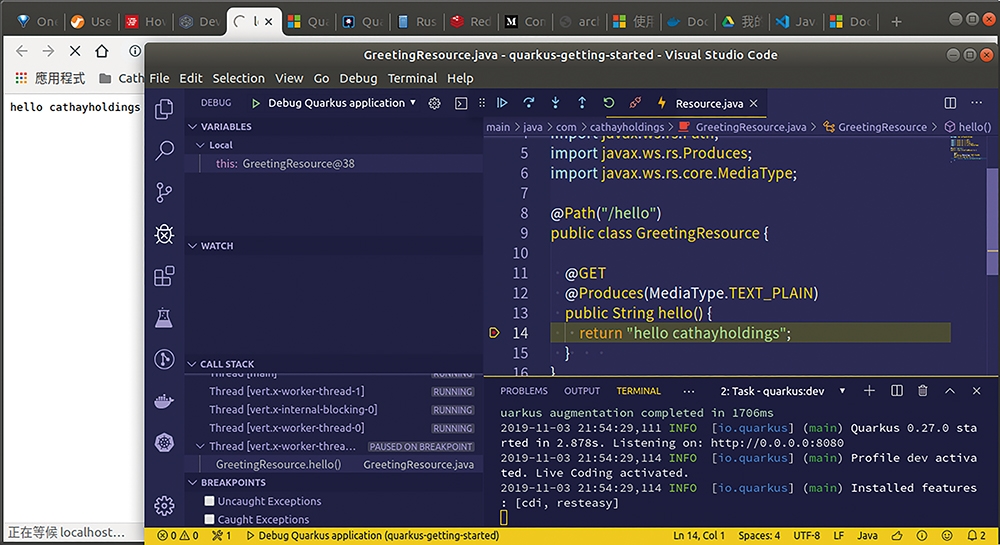This screenshot has height=545, width=1000.
Task: Open the Docker whale view
Action: coord(164,401)
